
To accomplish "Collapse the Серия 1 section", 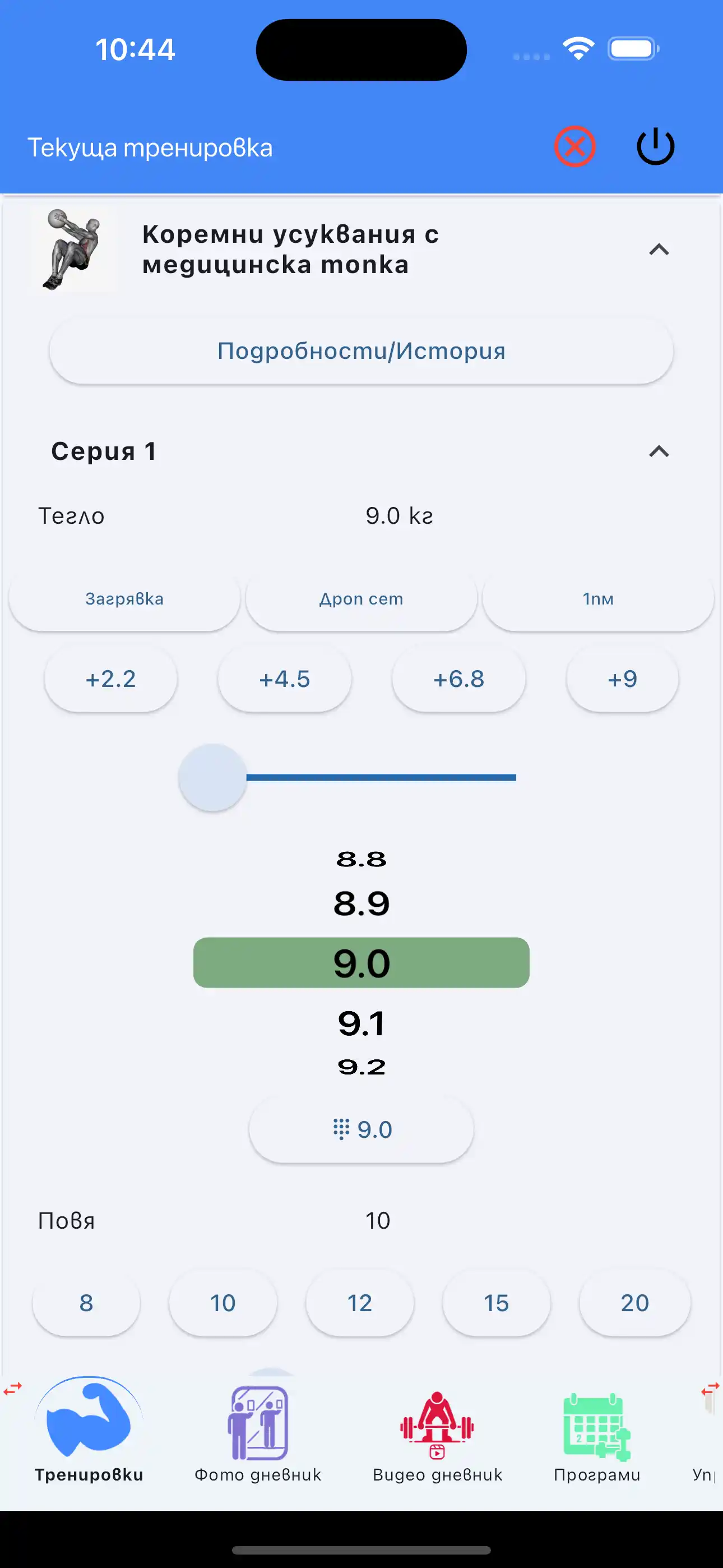I will [x=659, y=451].
